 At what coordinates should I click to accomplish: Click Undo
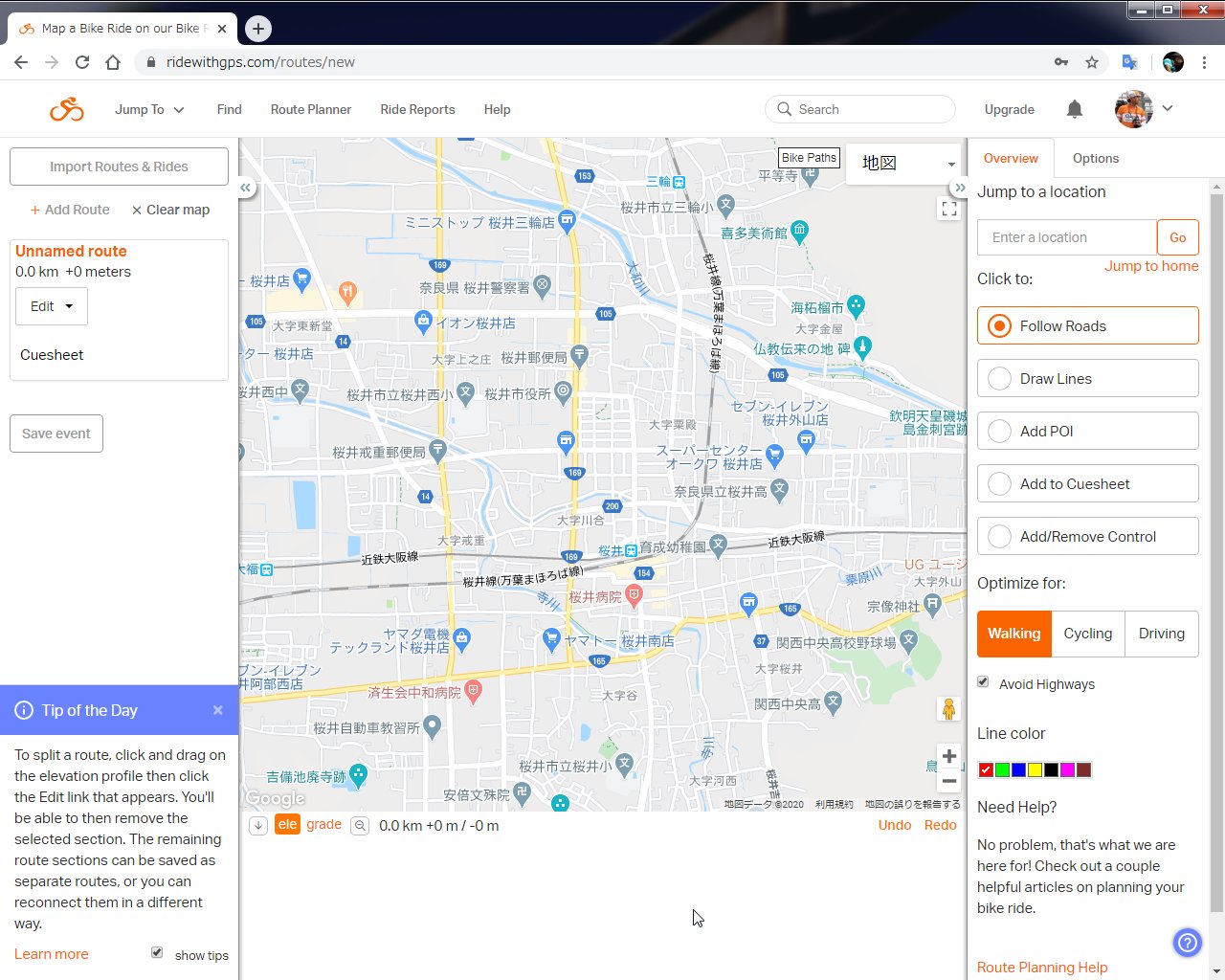tap(895, 825)
